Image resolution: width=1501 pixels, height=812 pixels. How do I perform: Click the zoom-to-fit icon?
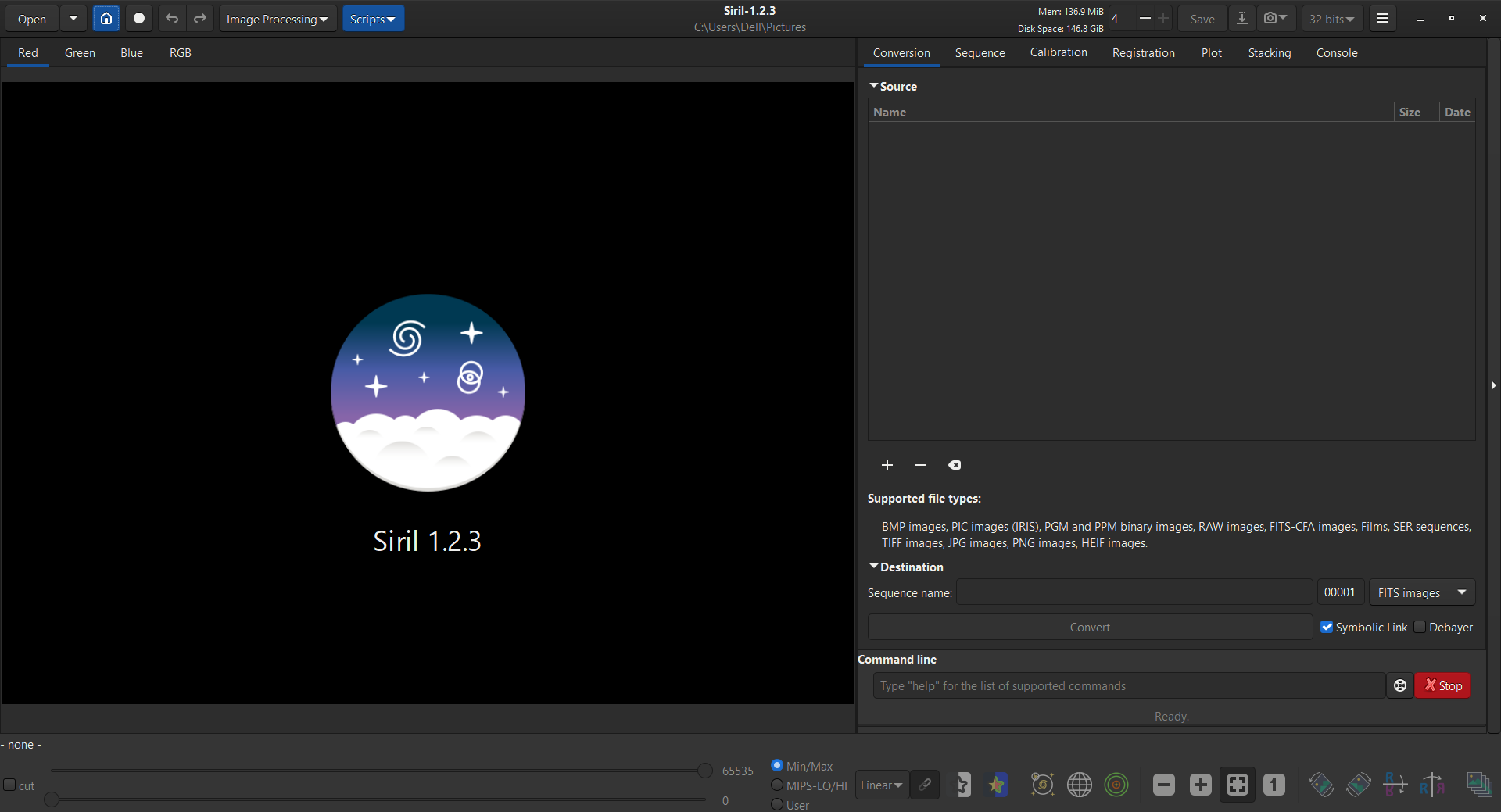1237,785
